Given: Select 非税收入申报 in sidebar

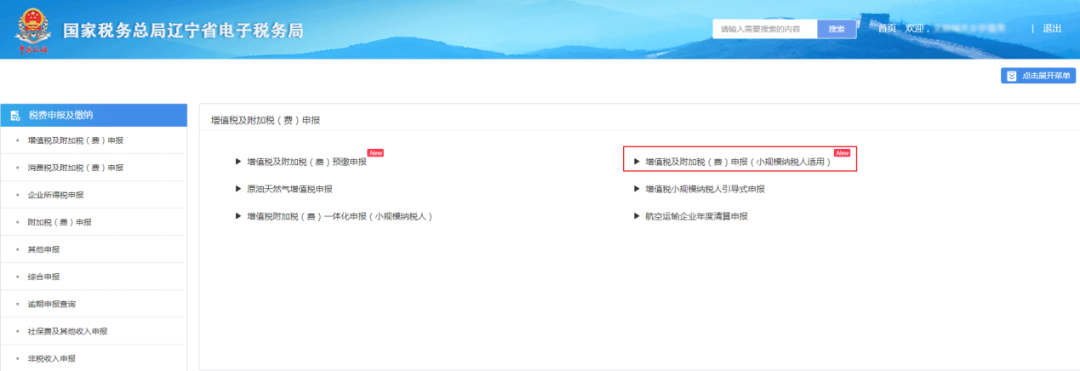Looking at the screenshot, I should 52,359.
